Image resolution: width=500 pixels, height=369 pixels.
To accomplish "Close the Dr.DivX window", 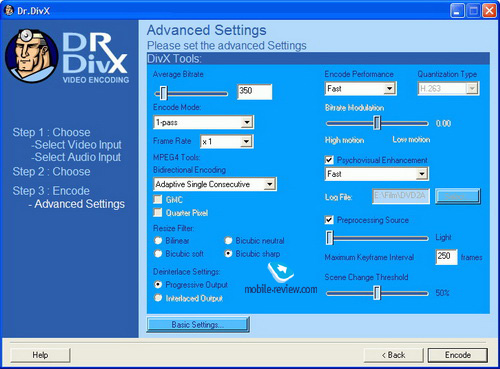I will pos(489,11).
